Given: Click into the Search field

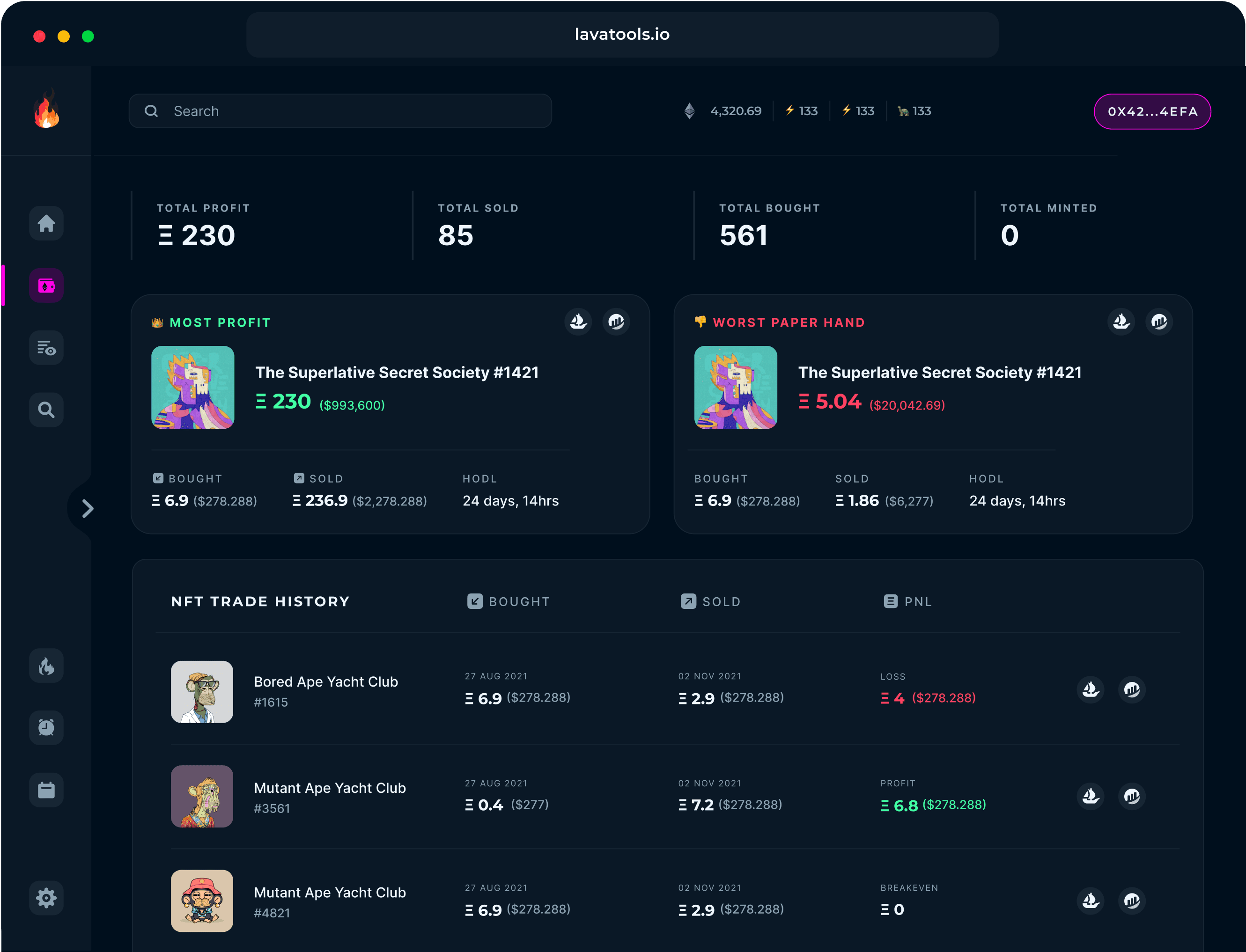Looking at the screenshot, I should click(340, 111).
